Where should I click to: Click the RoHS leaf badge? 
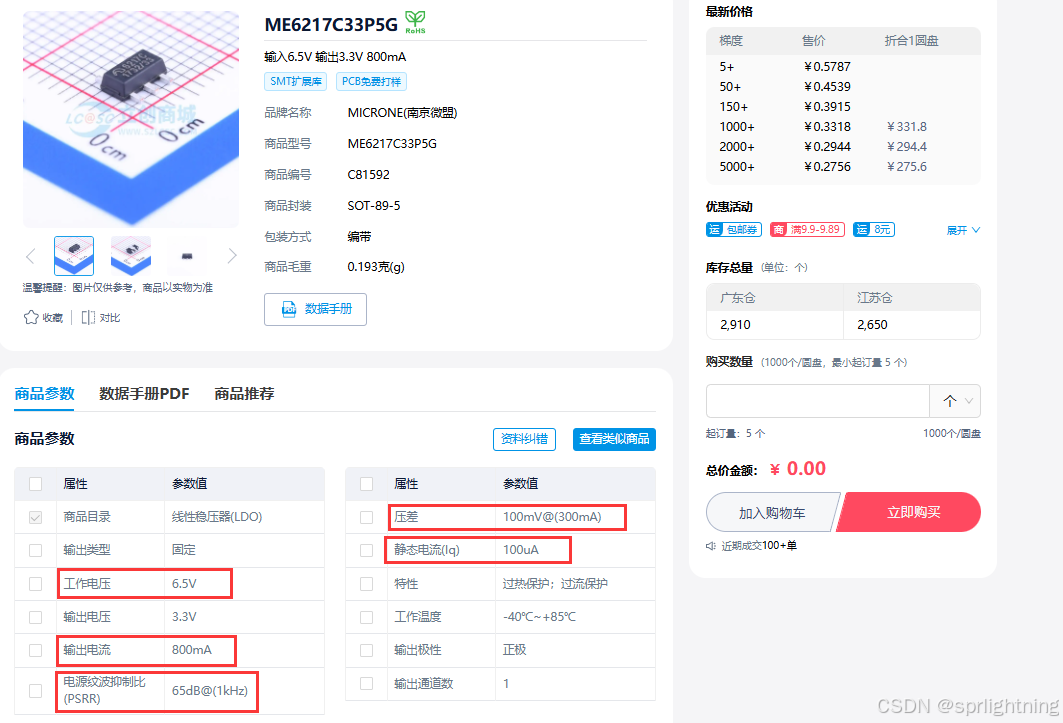click(415, 22)
